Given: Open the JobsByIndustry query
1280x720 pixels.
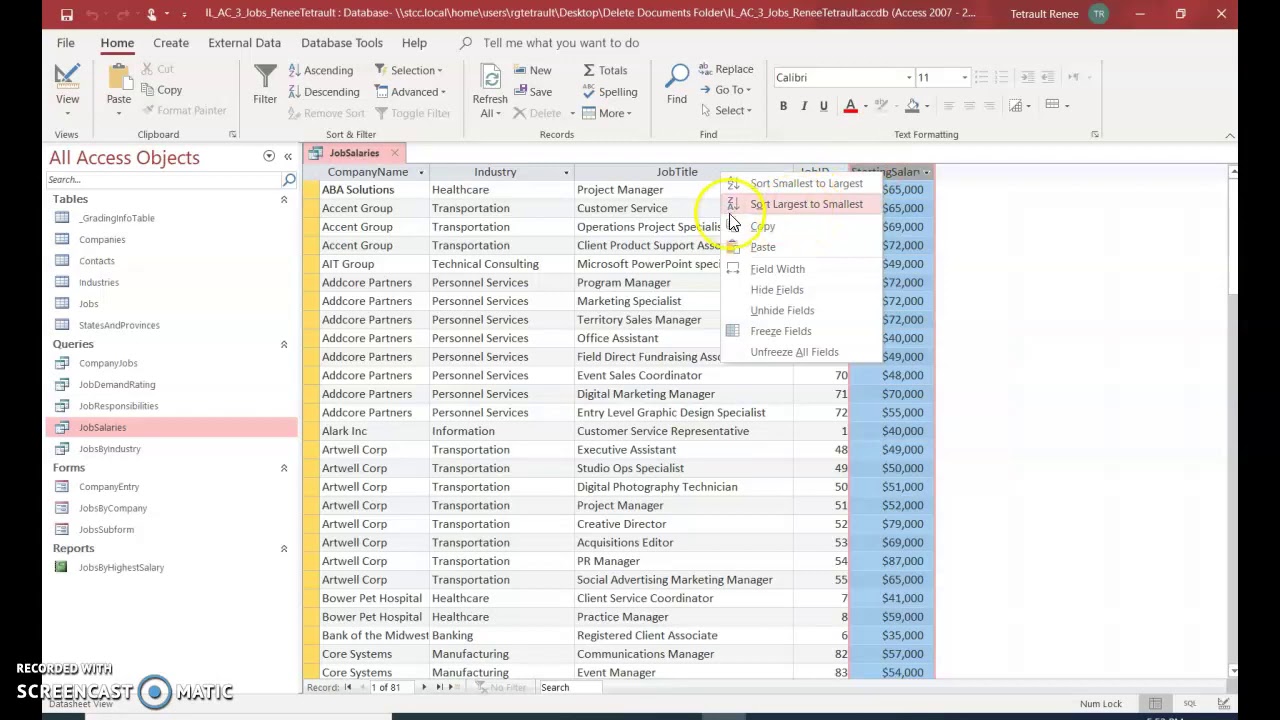Looking at the screenshot, I should click(110, 449).
